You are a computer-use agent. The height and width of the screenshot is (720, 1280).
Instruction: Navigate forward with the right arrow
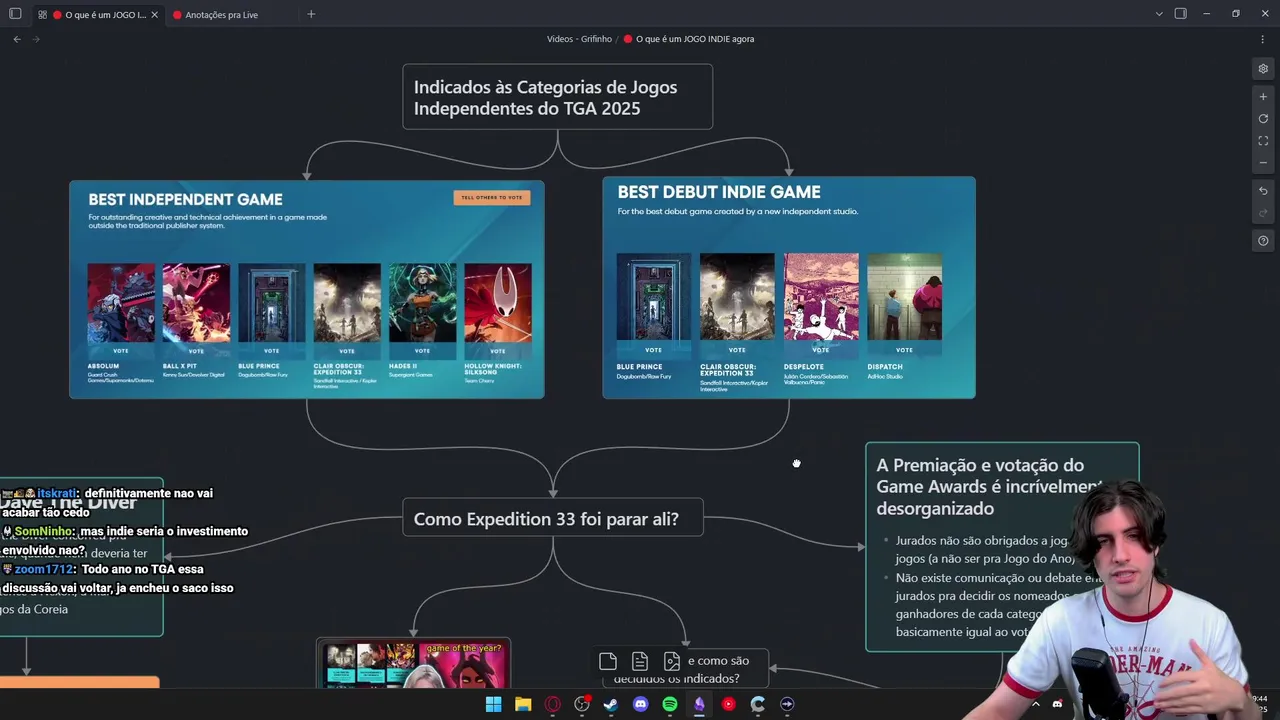point(36,39)
